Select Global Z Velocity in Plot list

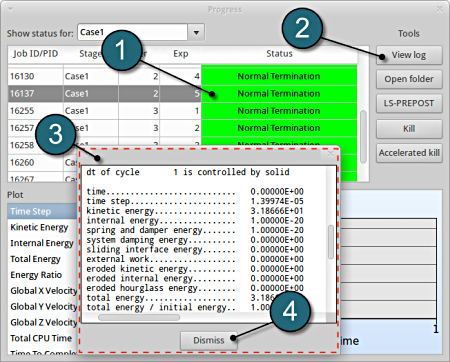tap(43, 322)
